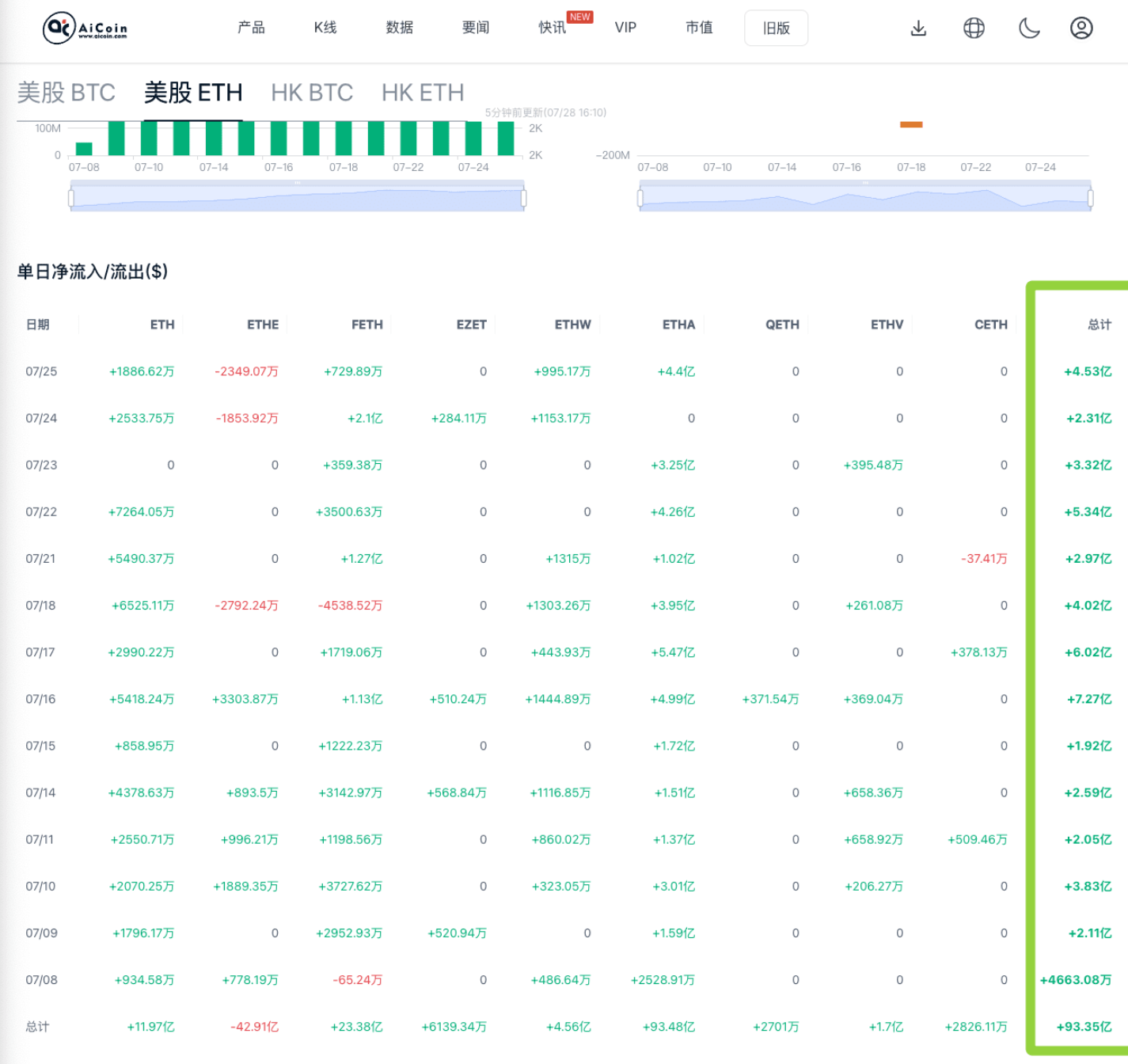This screenshot has height=1064, width=1128.
Task: Click the +6139.34万 EZET total cell
Action: pyautogui.click(x=454, y=1027)
